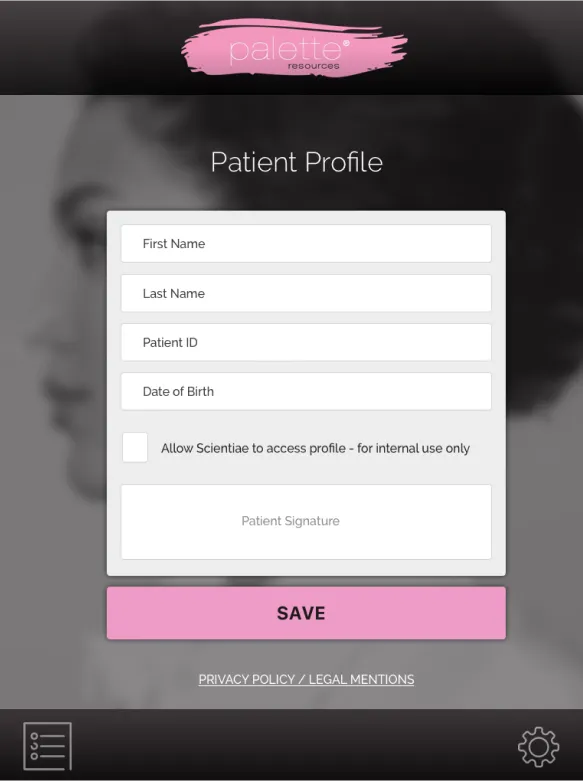The width and height of the screenshot is (583, 781).
Task: Tap the Patient Signature box
Action: 306,521
